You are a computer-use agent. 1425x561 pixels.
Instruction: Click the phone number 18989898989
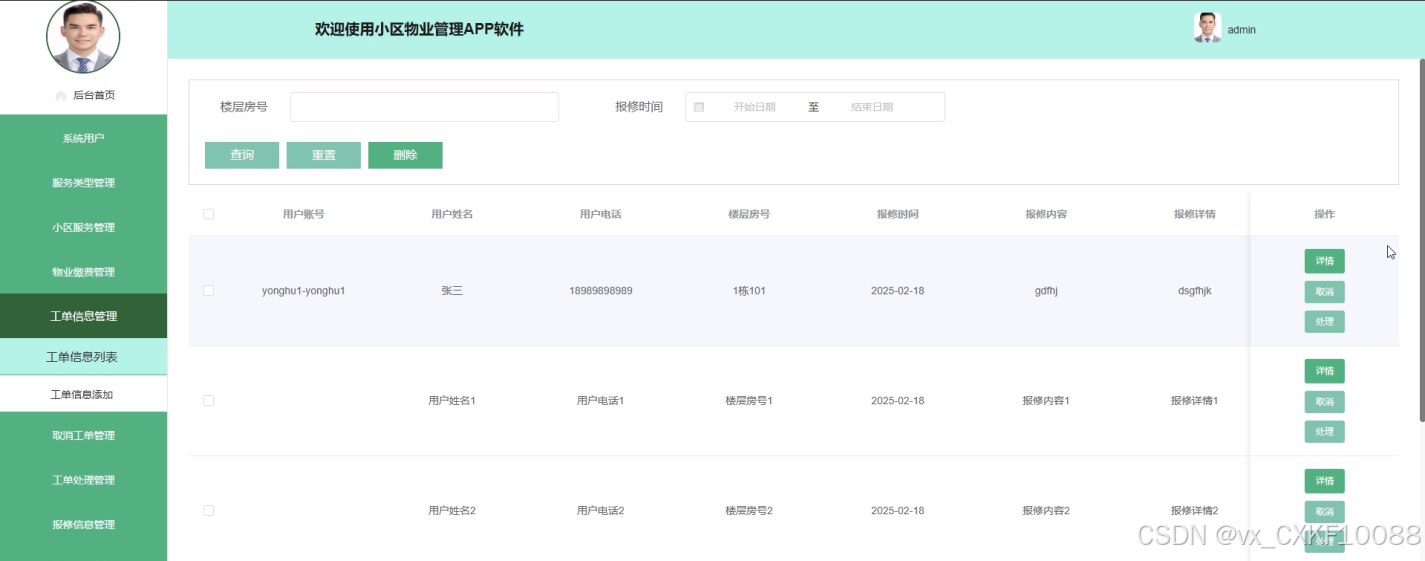pyautogui.click(x=600, y=291)
